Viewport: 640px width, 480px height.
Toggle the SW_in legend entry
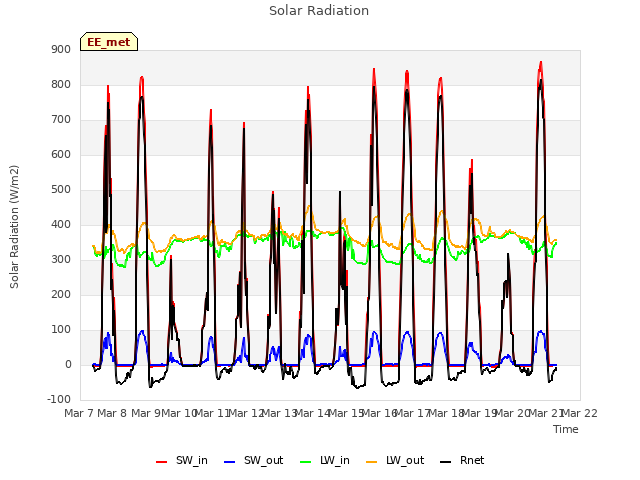(x=182, y=460)
